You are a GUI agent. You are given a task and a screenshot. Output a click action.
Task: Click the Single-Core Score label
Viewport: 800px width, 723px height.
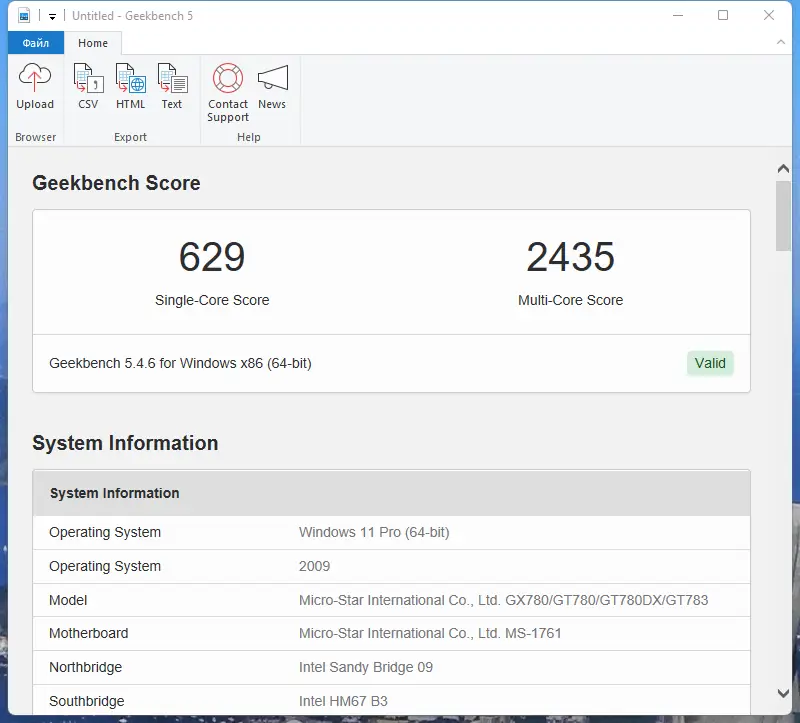[x=212, y=300]
